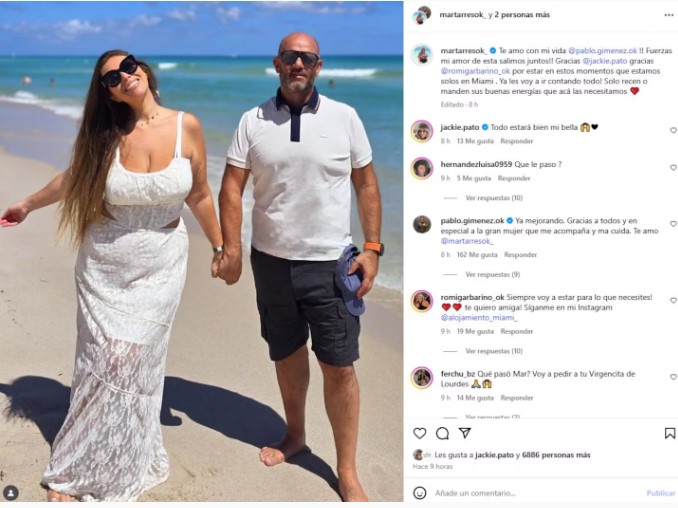This screenshot has width=678, height=508.
Task: Open the @alojamiento_miami_ mention link
Action: coord(479,318)
